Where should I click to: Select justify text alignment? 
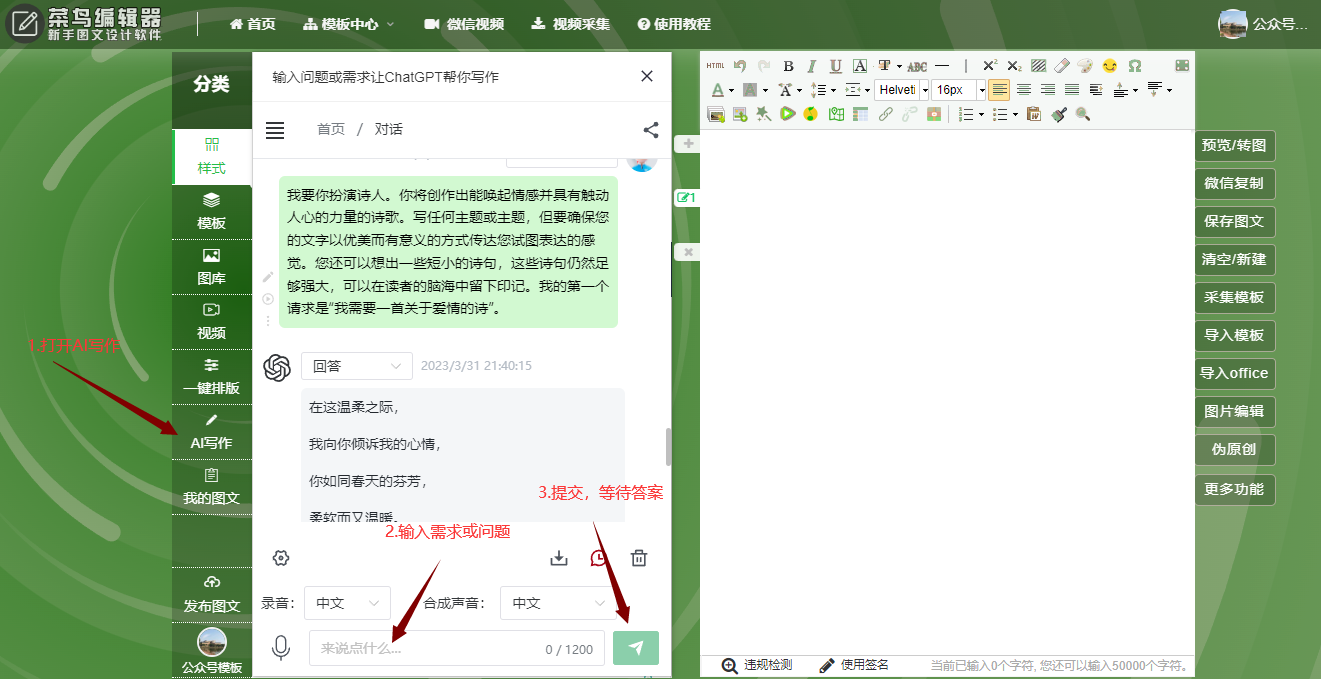tap(1072, 90)
